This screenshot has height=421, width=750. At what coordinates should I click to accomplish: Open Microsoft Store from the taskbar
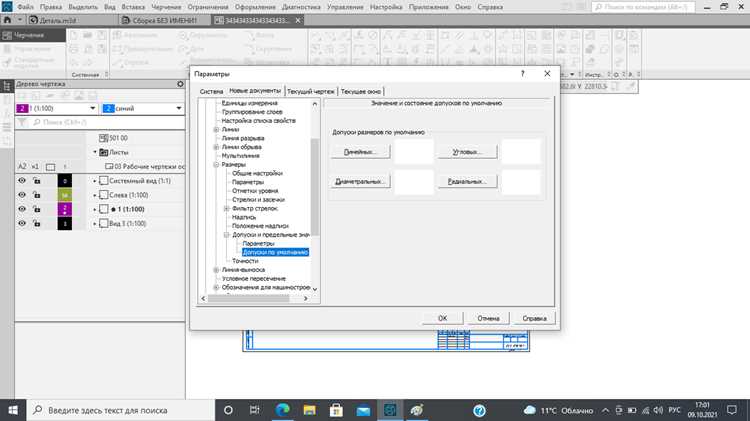pos(336,410)
